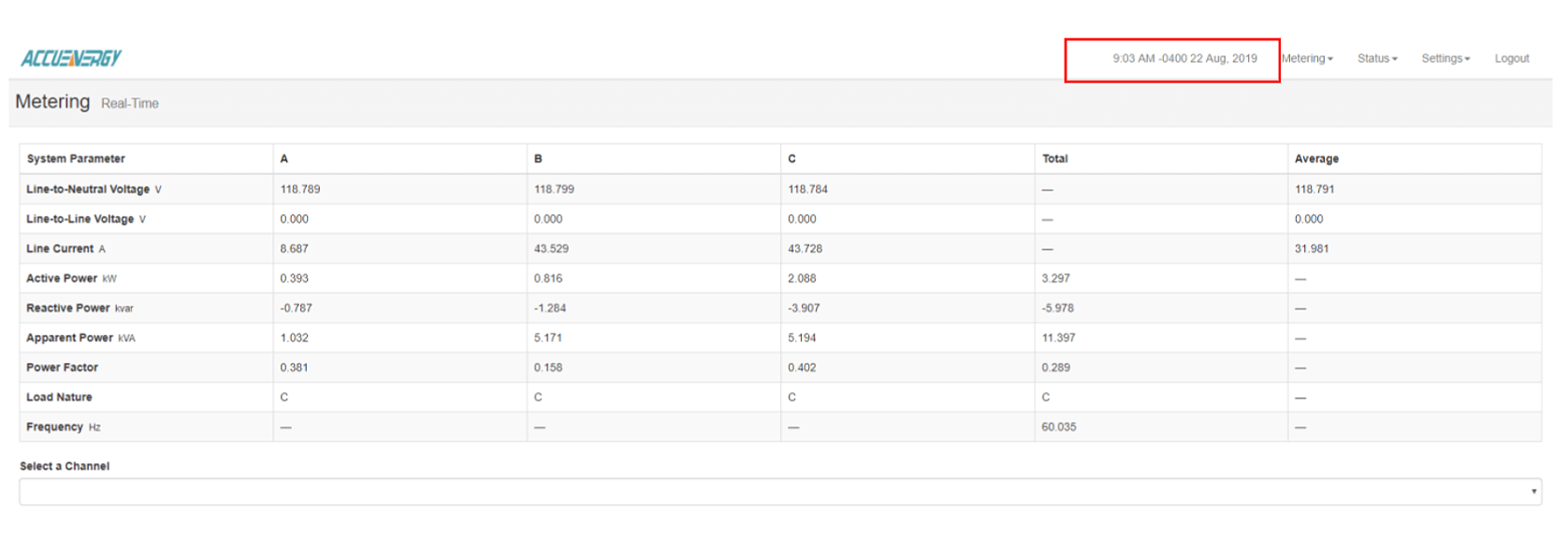Open the Select a Channel combo box
The width and height of the screenshot is (1568, 550).
[779, 492]
